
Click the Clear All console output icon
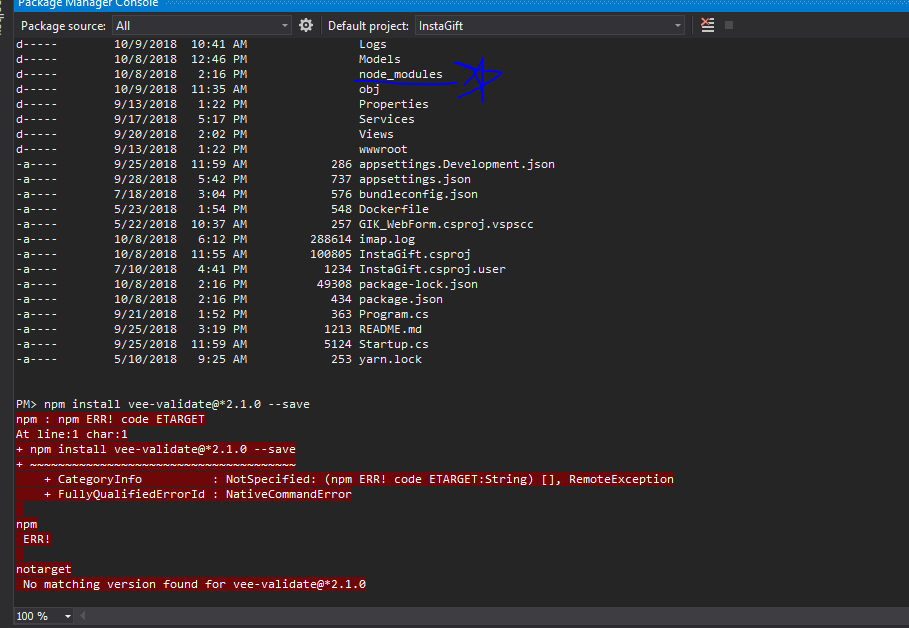(707, 25)
